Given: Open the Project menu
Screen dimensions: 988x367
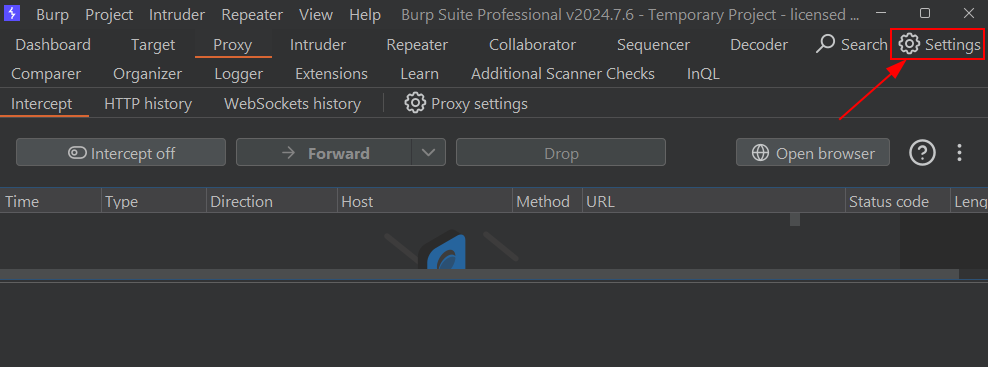Looking at the screenshot, I should coord(109,15).
